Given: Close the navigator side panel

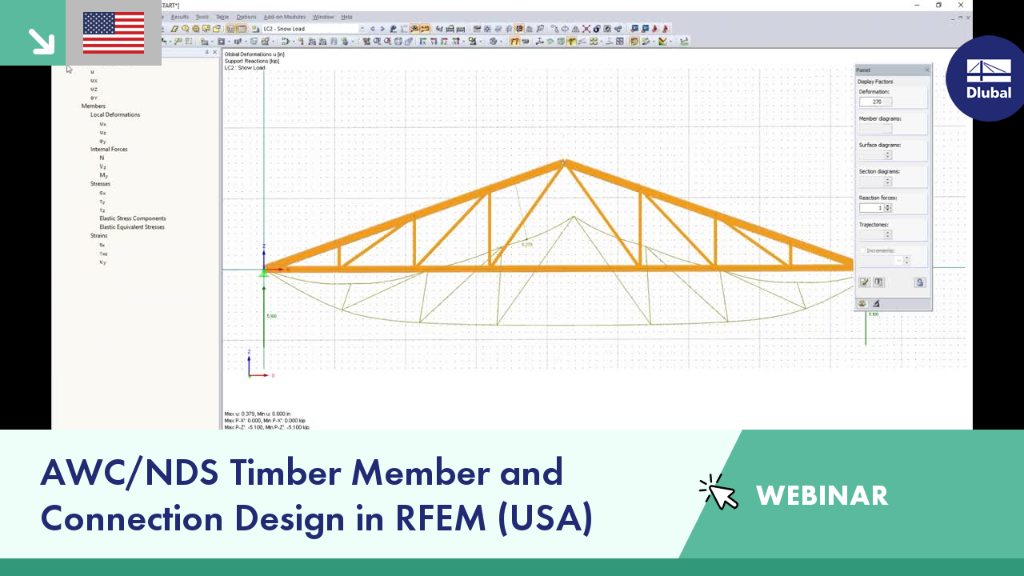Looking at the screenshot, I should [215, 52].
